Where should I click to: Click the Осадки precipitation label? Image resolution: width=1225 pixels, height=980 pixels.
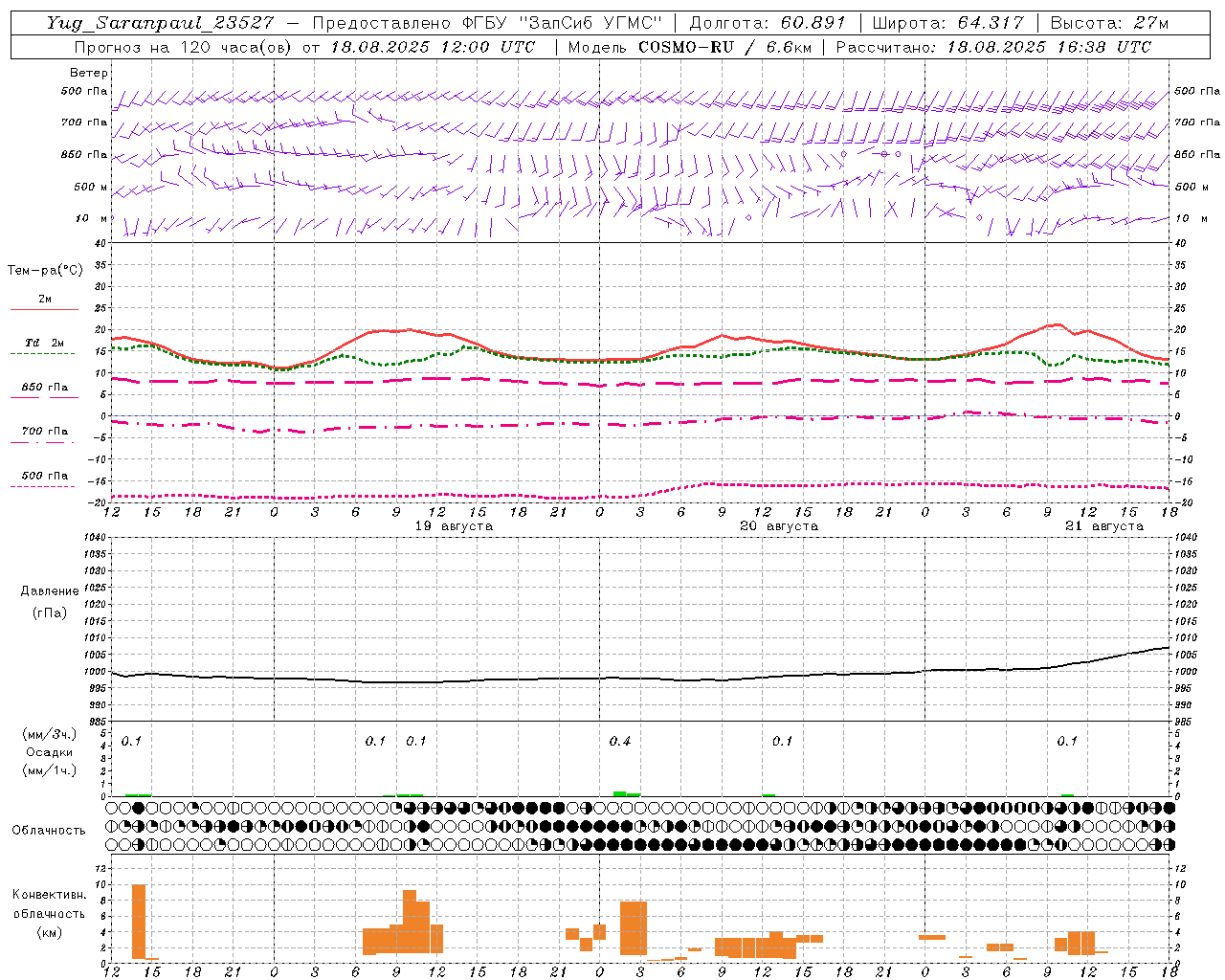[50, 752]
